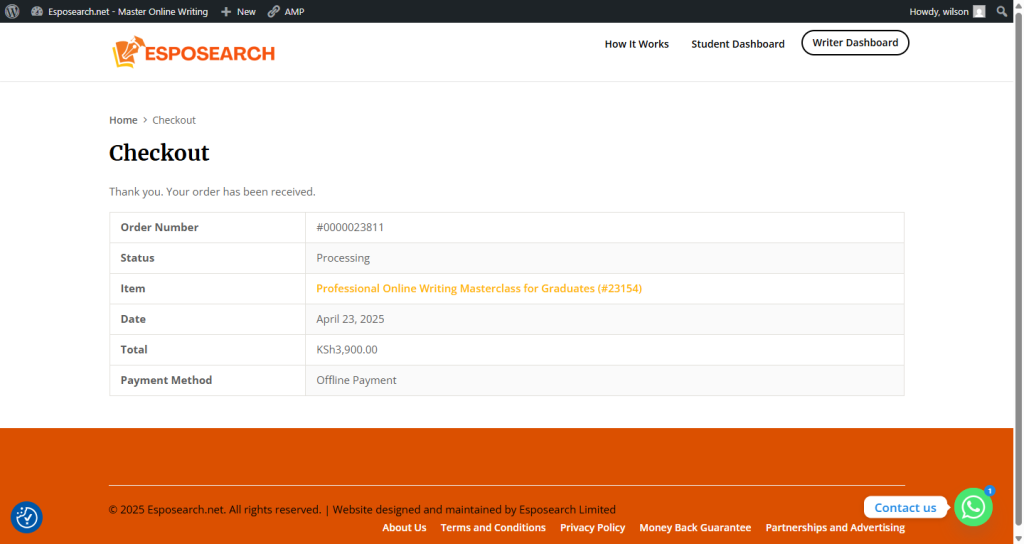Click the Status label cell
This screenshot has height=544, width=1024.
point(208,258)
